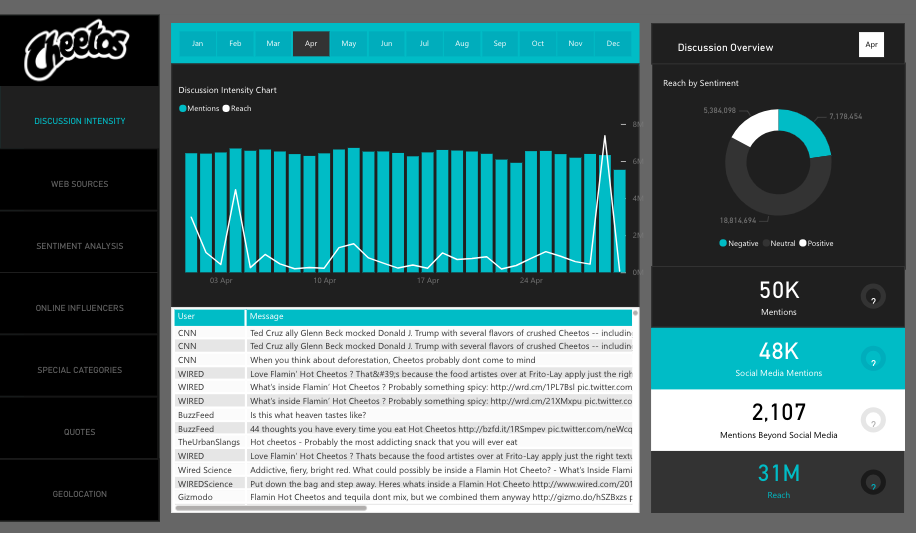The image size is (916, 533).
Task: Select the Sep month filter
Action: point(499,43)
